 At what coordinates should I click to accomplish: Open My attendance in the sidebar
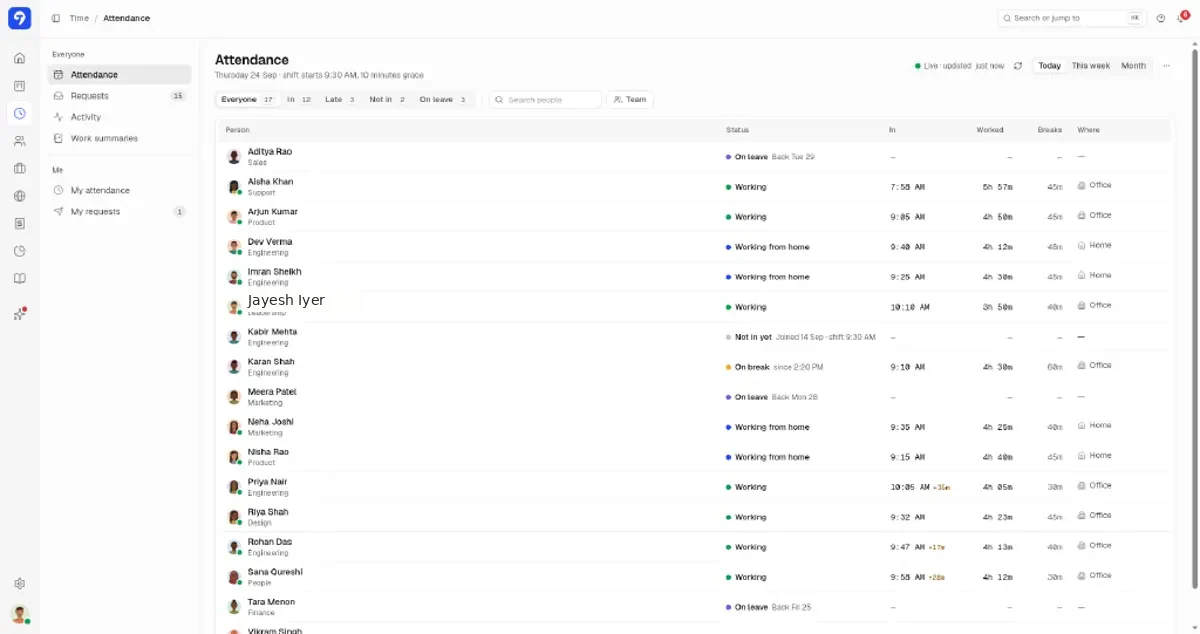click(119, 190)
